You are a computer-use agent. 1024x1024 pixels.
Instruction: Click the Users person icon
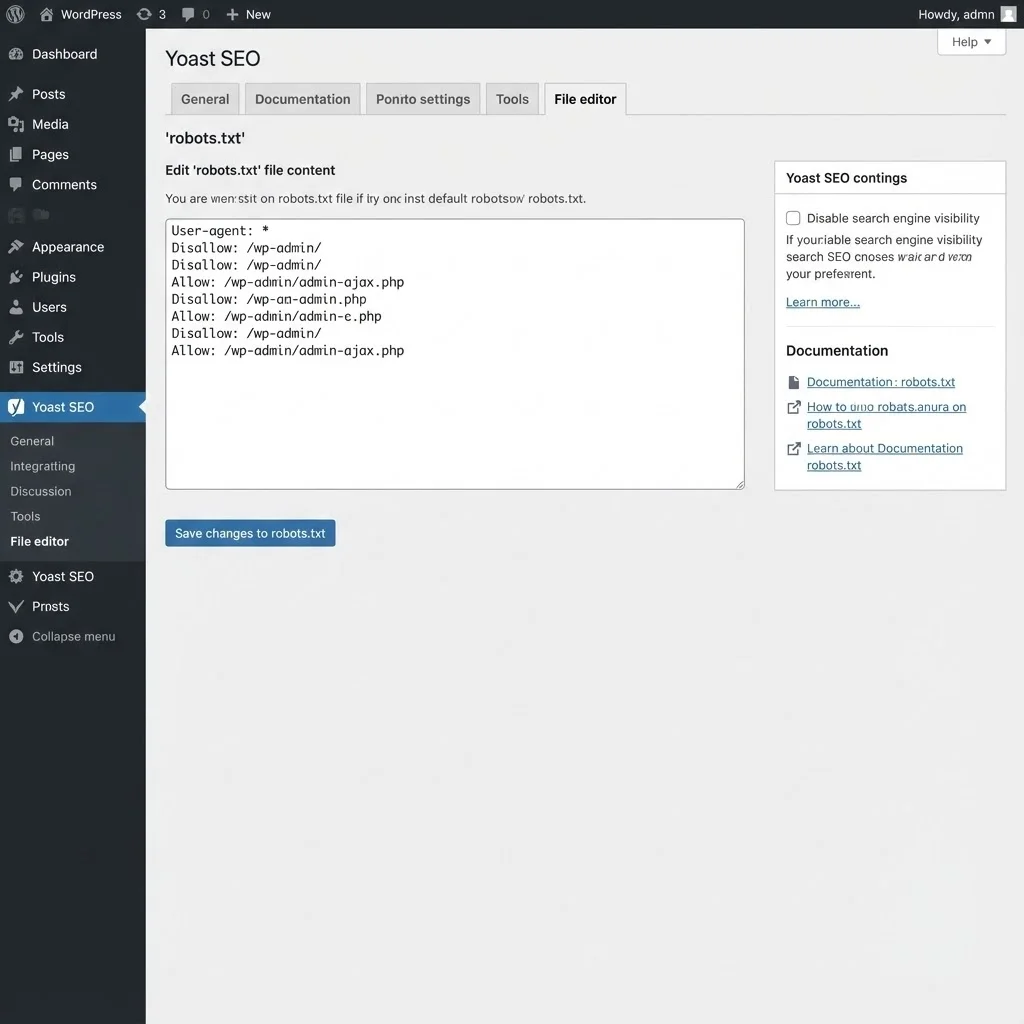pyautogui.click(x=16, y=307)
